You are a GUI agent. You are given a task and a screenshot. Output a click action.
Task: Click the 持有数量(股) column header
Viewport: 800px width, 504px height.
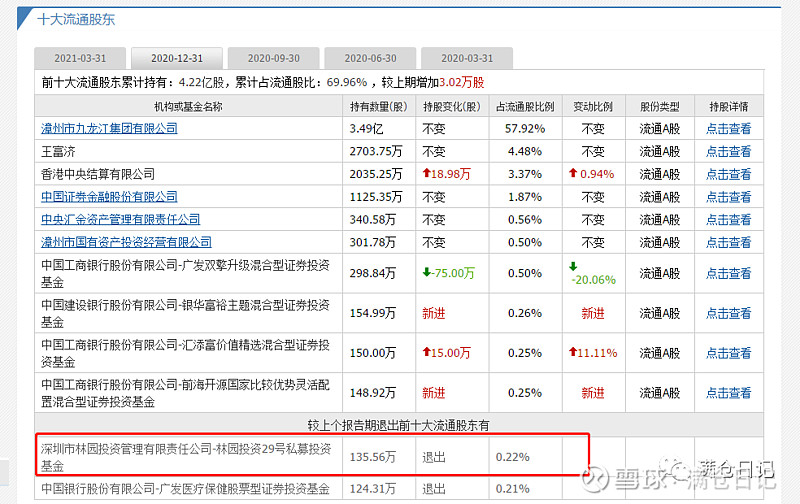(379, 107)
